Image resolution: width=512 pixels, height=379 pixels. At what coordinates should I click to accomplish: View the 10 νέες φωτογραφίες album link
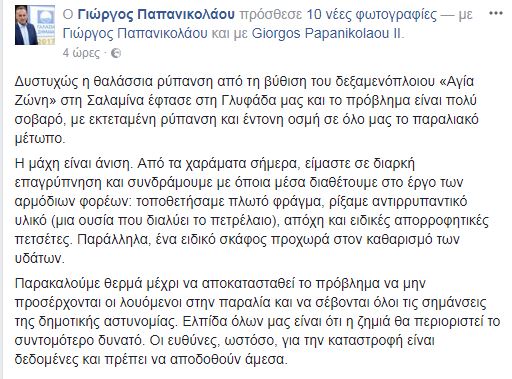pos(371,15)
